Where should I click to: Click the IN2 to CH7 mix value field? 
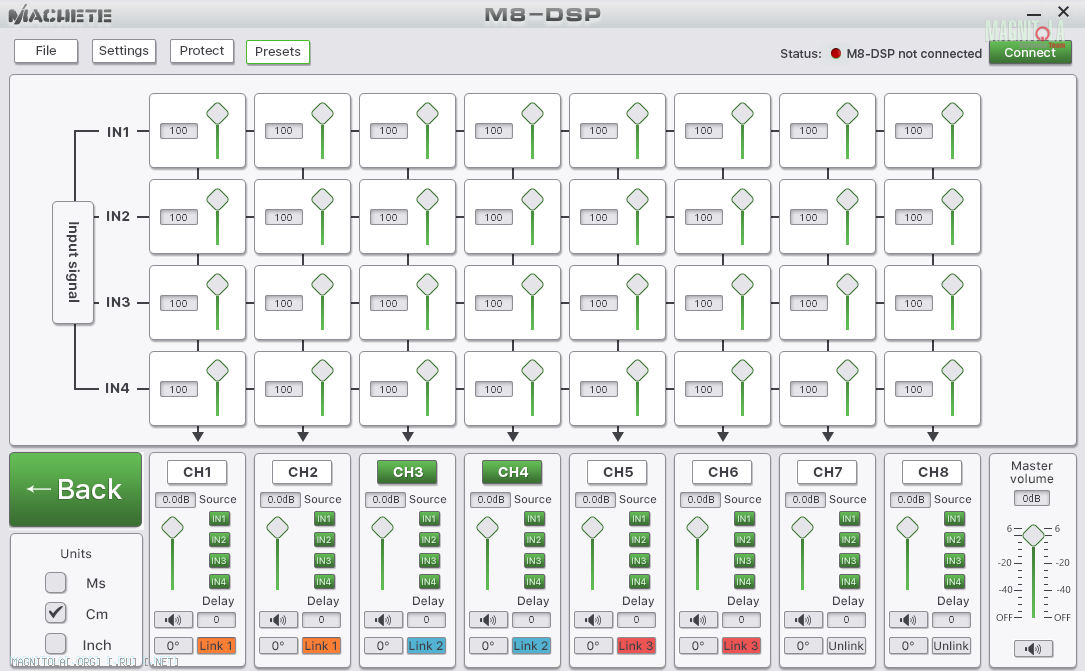[808, 217]
